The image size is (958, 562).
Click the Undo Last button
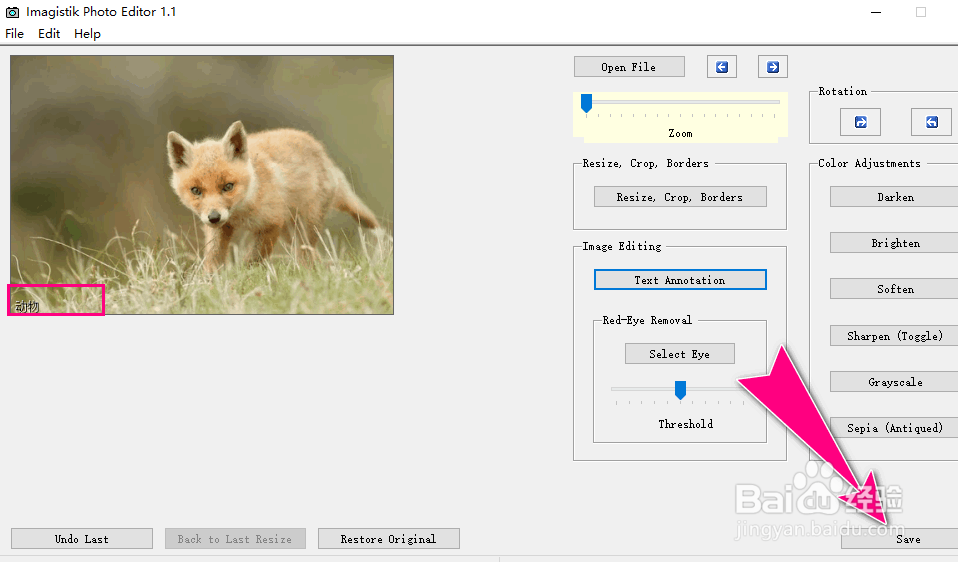pyautogui.click(x=82, y=539)
